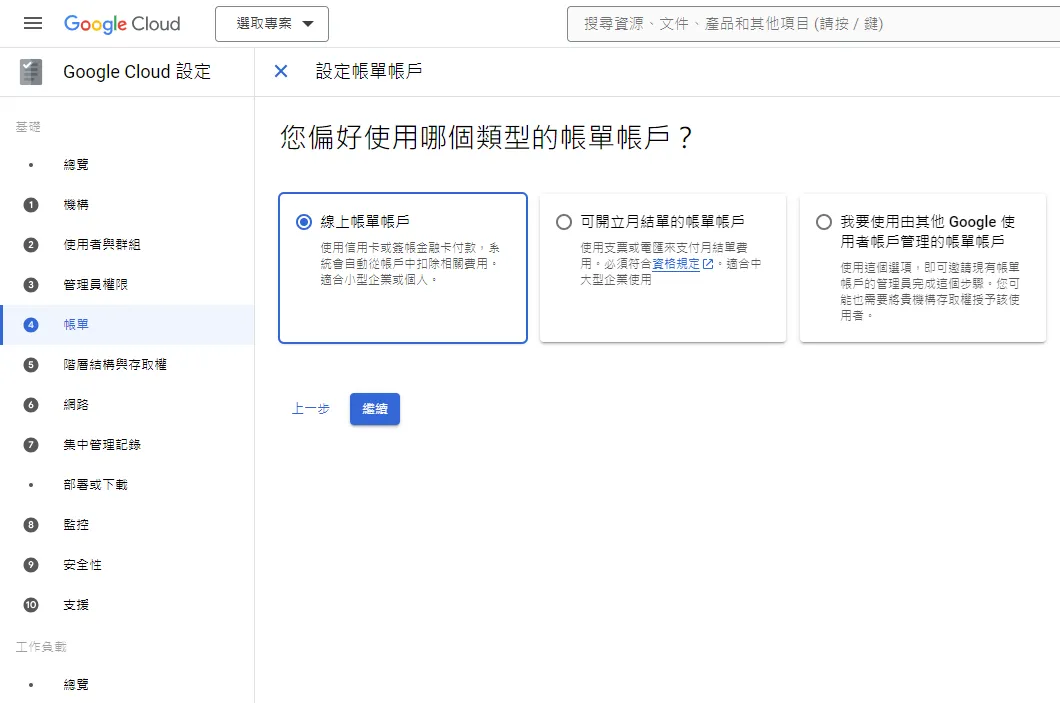
Task: Click the step 9 number badge
Action: (31, 564)
